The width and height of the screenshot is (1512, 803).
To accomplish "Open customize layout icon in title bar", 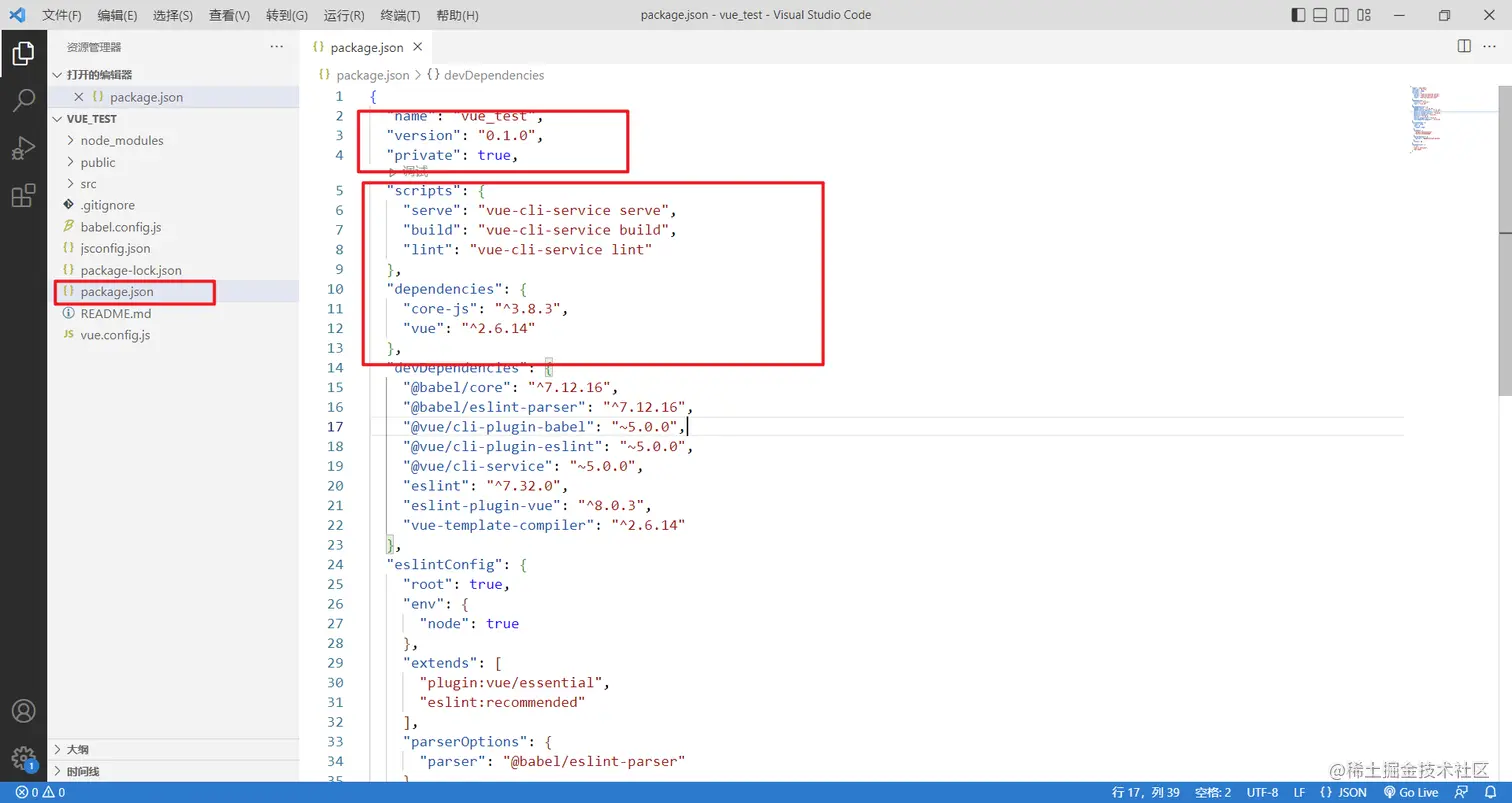I will click(x=1365, y=15).
